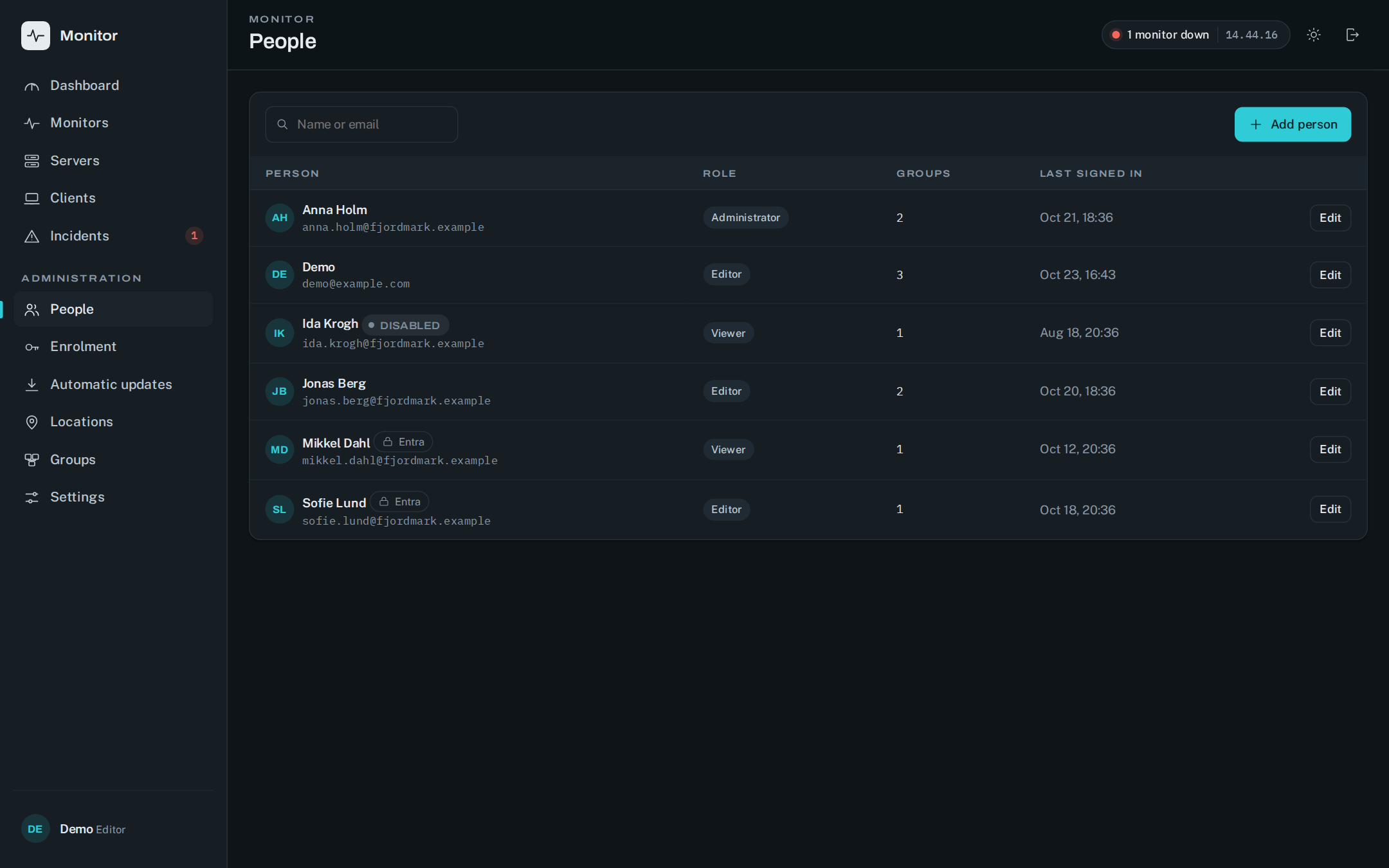Focus the Name or email search field

[361, 124]
